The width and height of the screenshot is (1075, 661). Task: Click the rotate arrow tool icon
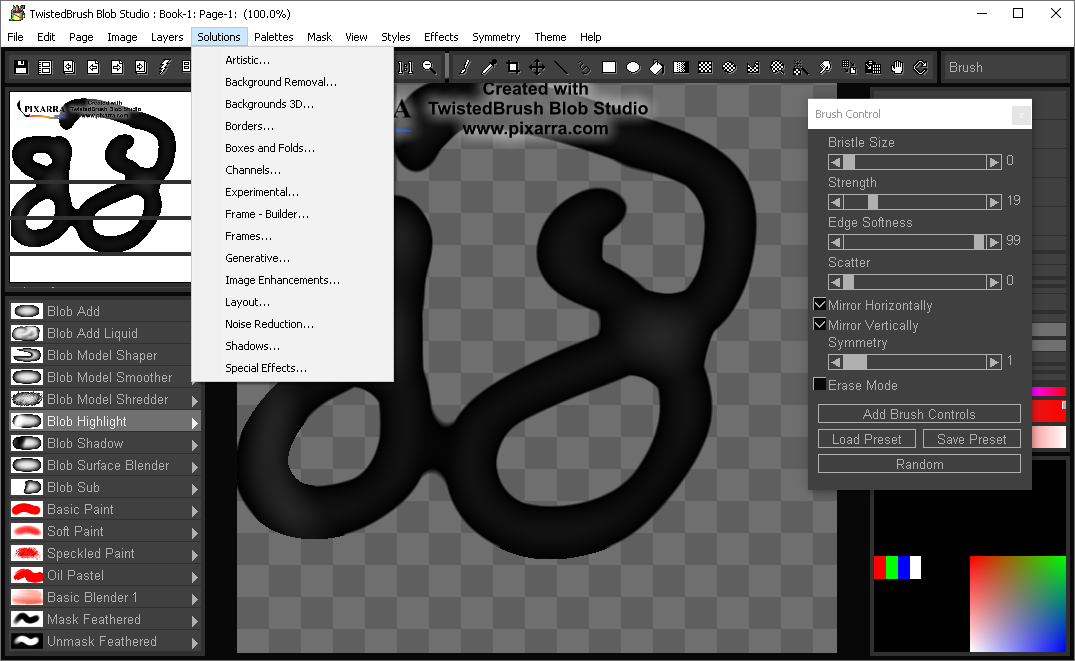coord(921,67)
